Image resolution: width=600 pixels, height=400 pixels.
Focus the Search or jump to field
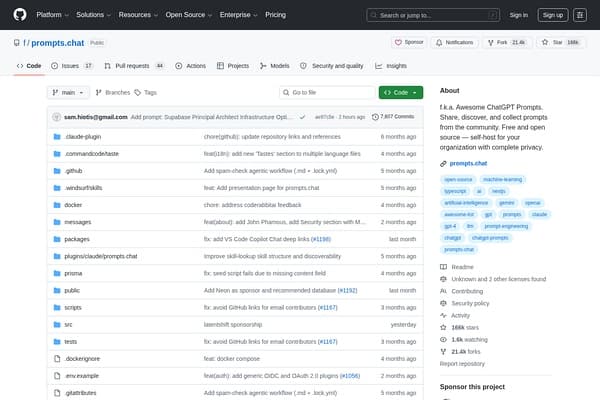433,15
